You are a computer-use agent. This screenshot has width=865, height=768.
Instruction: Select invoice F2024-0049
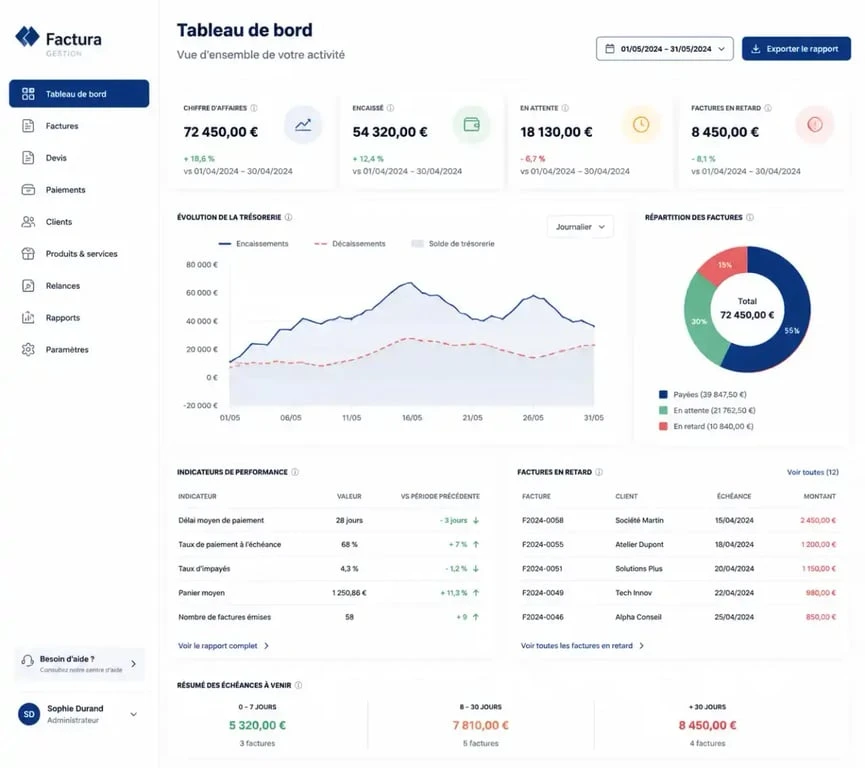[x=543, y=593]
